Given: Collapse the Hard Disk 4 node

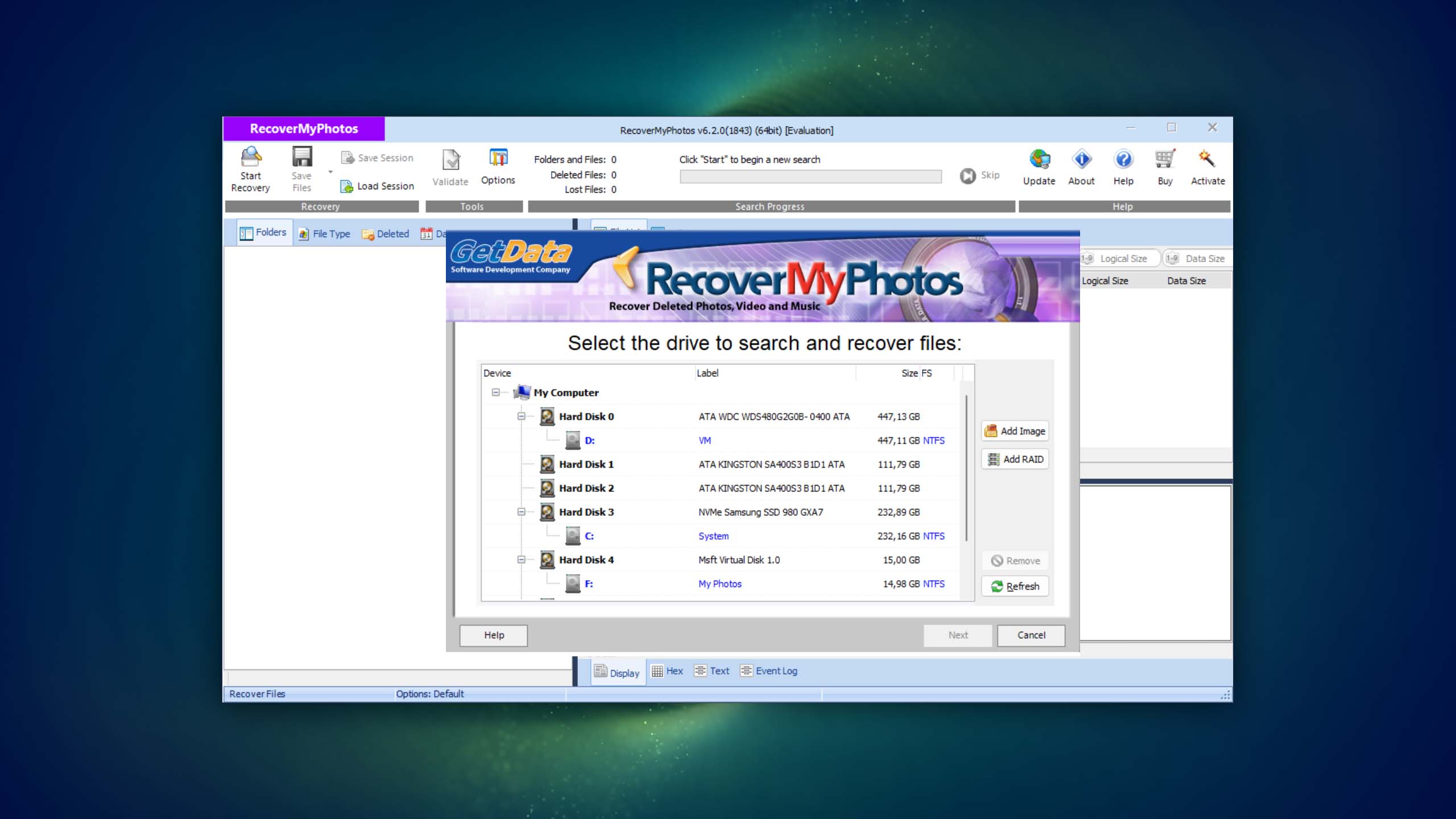Looking at the screenshot, I should (521, 560).
